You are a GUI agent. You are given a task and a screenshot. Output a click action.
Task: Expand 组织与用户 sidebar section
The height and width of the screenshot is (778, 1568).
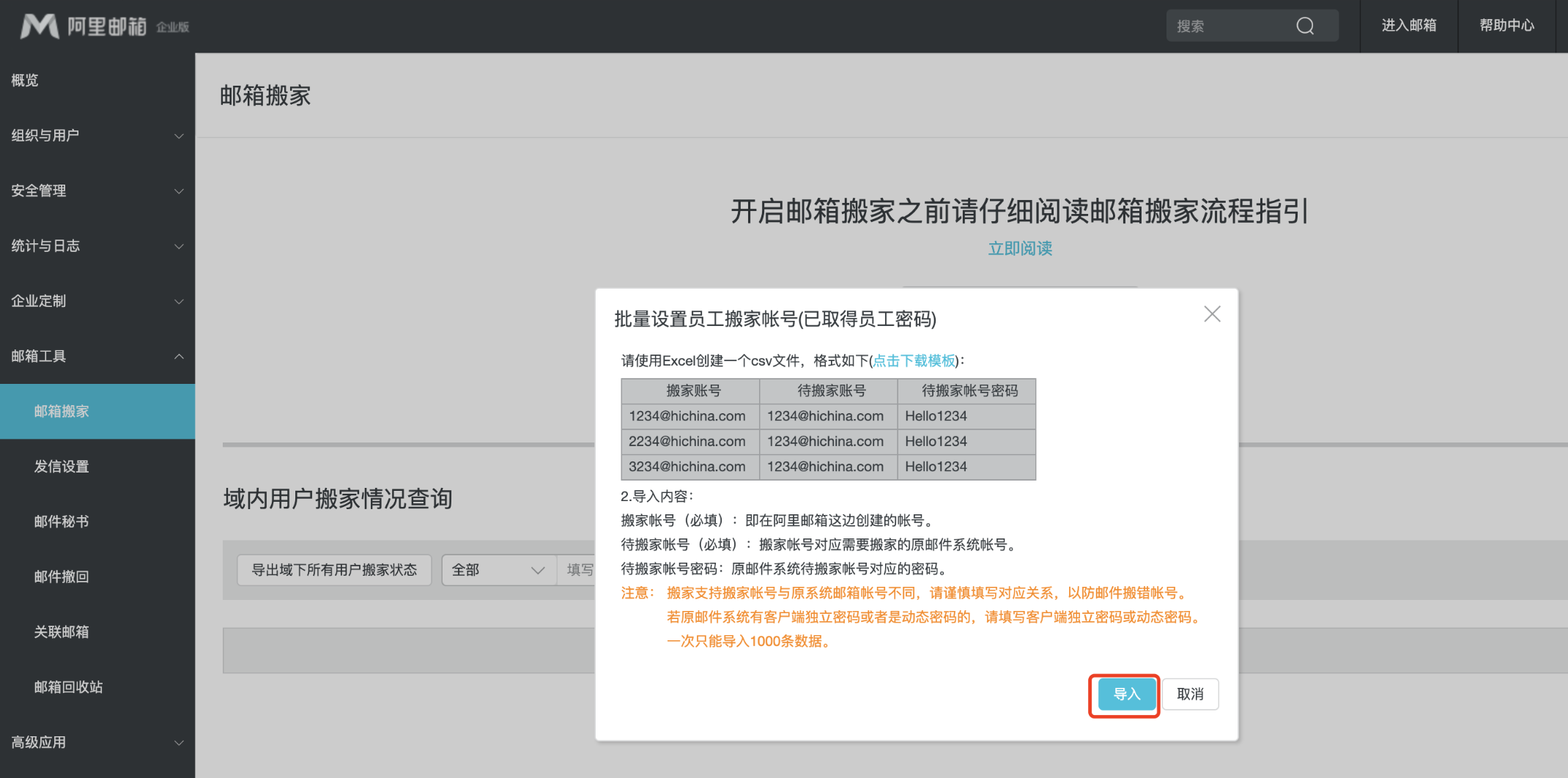click(97, 136)
